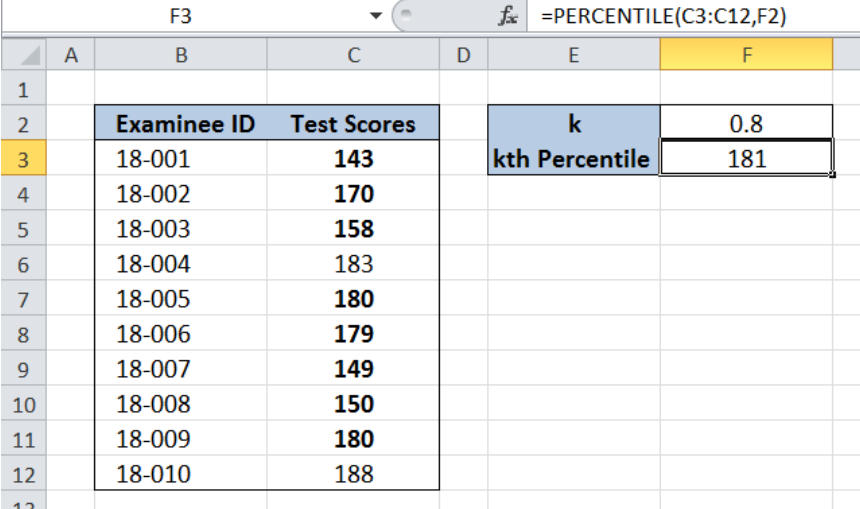Select row 1 header
Viewport: 860px width, 509px height.
24,88
